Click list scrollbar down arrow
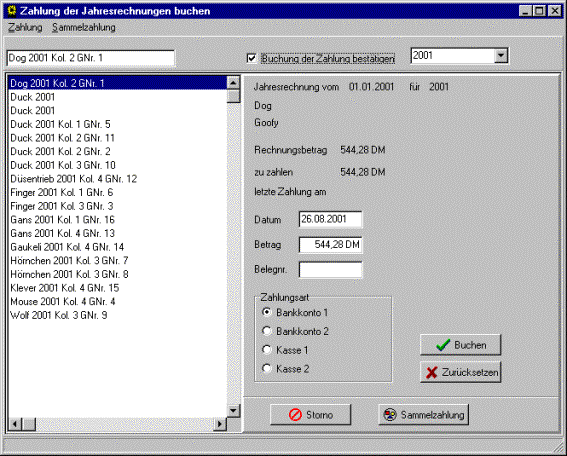Viewport: 567px width, 456px height. coord(233,411)
